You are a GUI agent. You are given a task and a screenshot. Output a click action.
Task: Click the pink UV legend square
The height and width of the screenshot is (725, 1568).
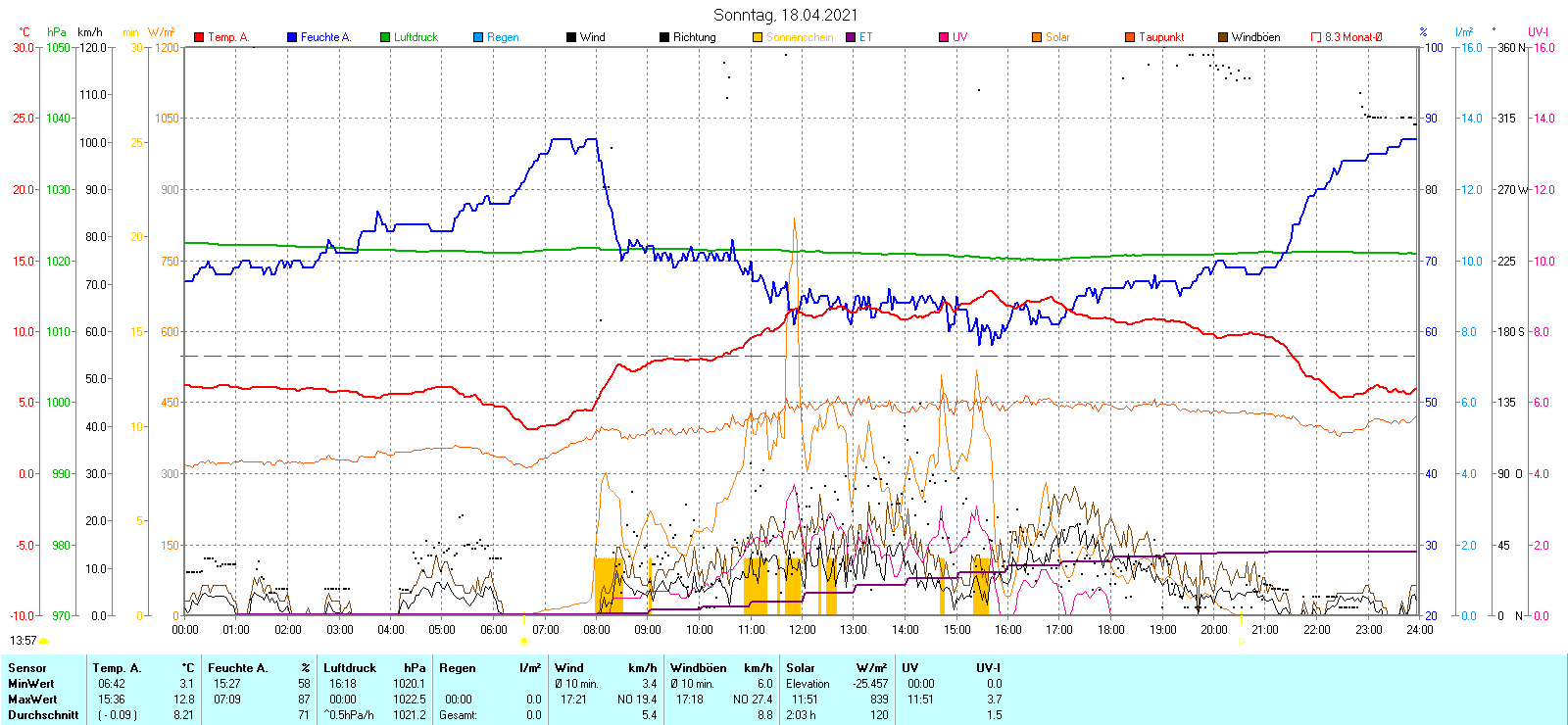944,37
